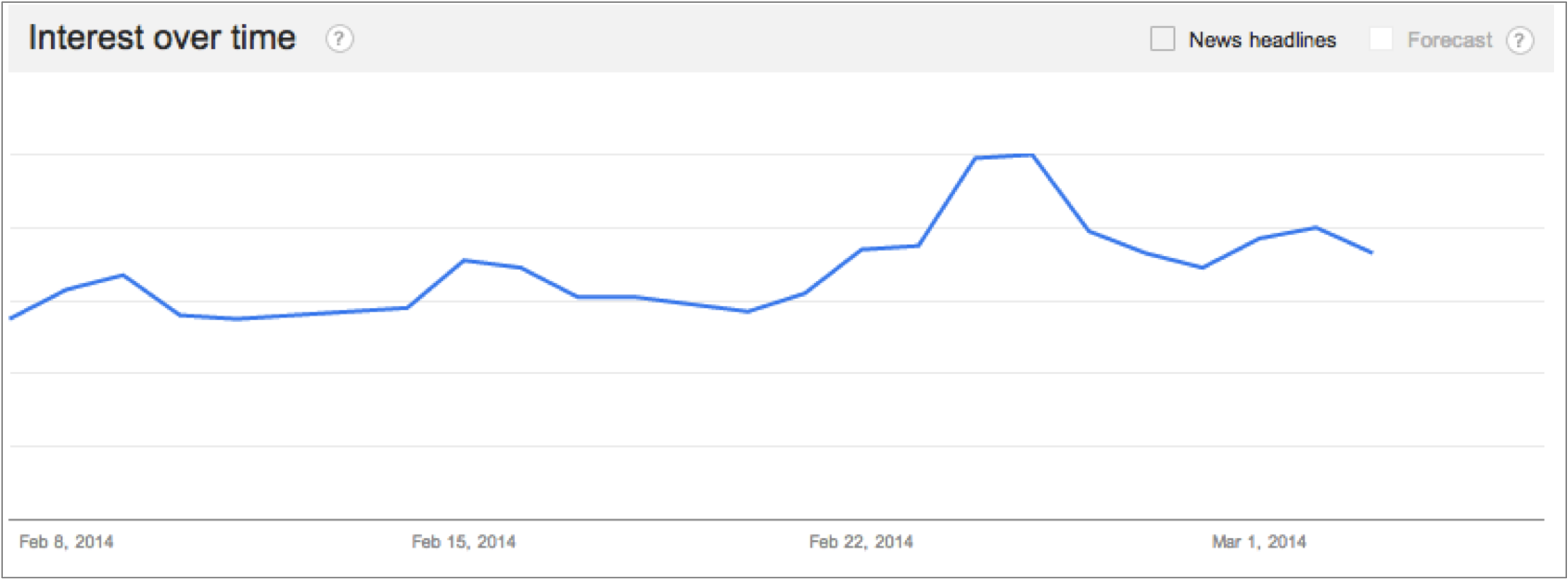
Task: Click trend line point above Mar 1 label
Action: point(1258,238)
